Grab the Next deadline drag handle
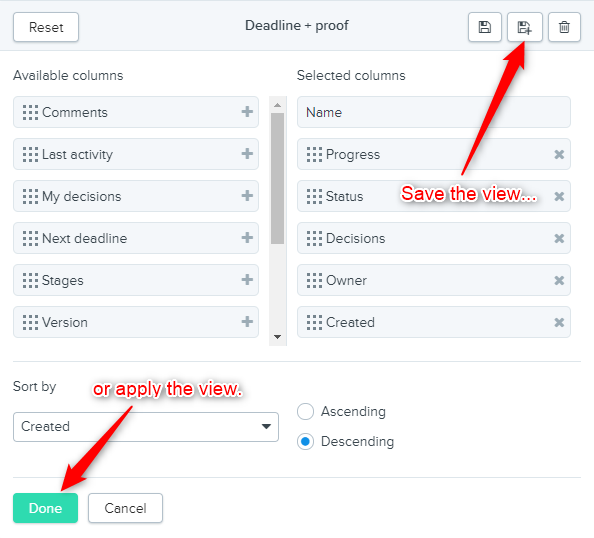 (30, 239)
